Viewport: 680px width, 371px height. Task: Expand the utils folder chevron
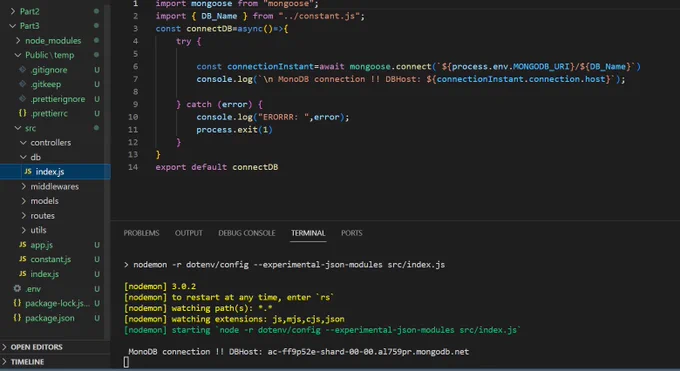pyautogui.click(x=23, y=230)
